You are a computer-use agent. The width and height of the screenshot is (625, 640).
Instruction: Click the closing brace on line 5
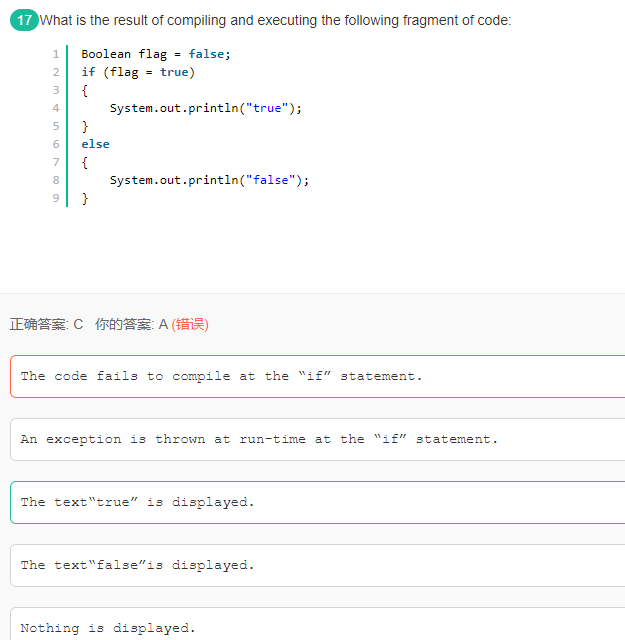[85, 126]
